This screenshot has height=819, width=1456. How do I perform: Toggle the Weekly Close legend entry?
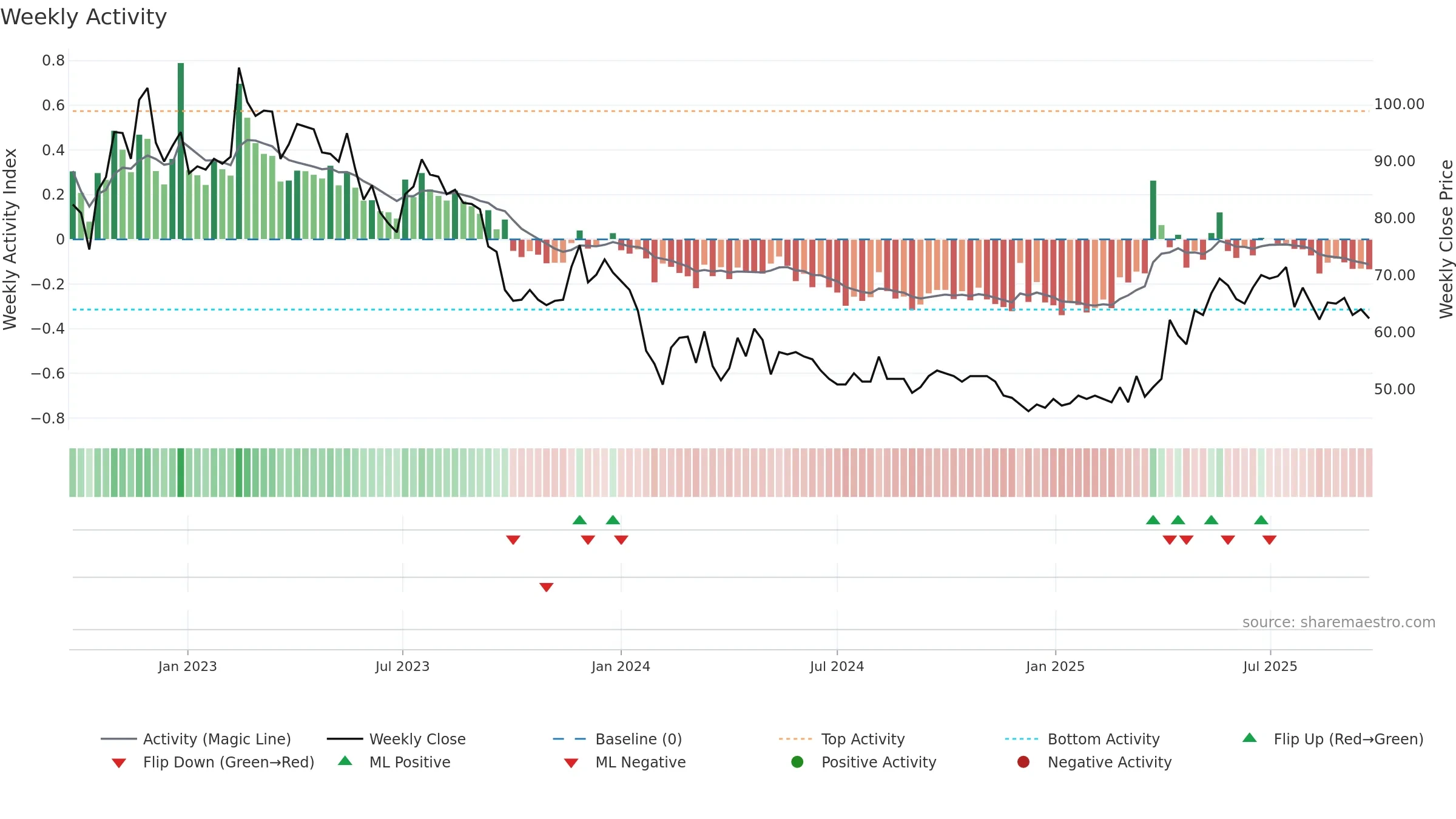point(396,739)
